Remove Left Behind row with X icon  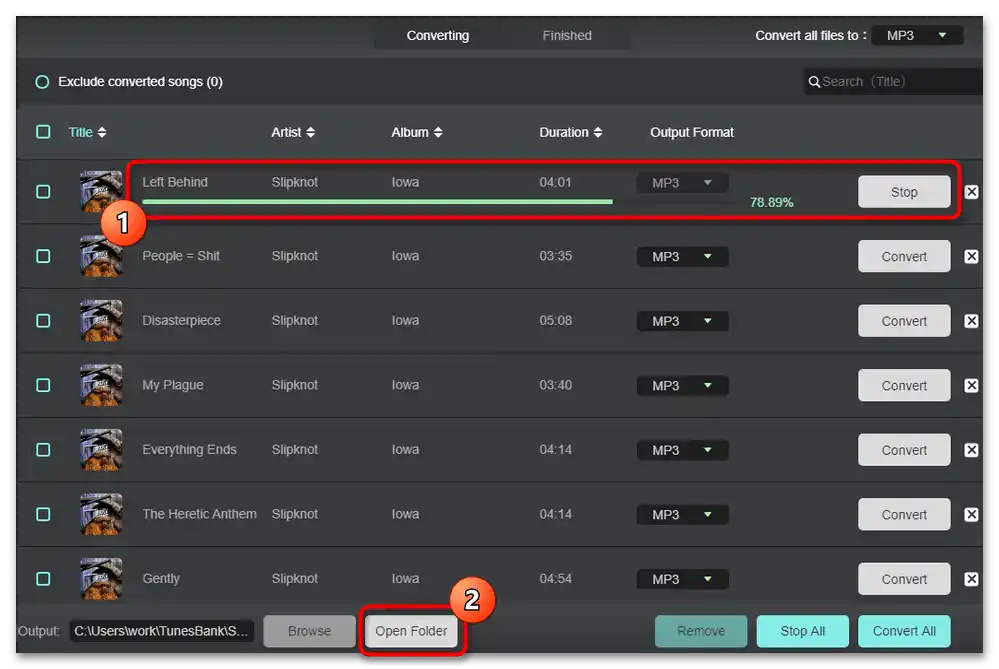pos(971,192)
